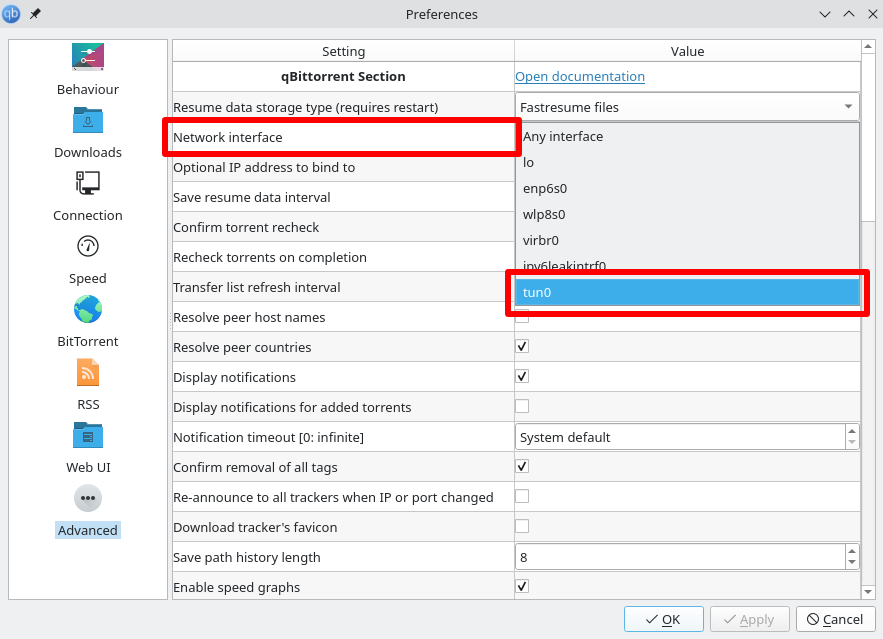Screen dimensions: 883x639
Task: Decrease Notification timeout spinner value
Action: [x=852, y=443]
